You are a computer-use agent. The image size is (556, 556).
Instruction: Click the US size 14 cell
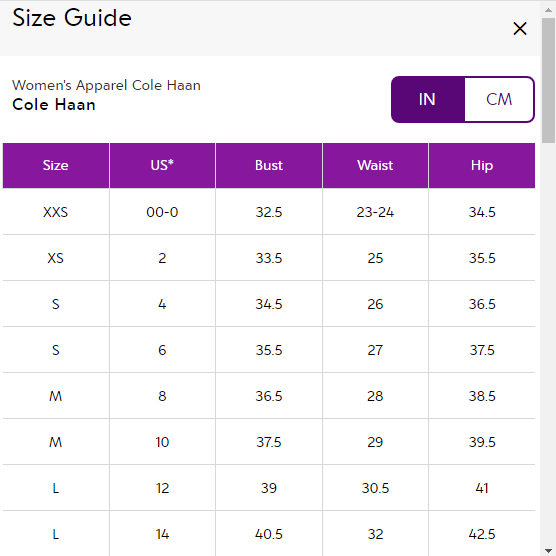162,534
